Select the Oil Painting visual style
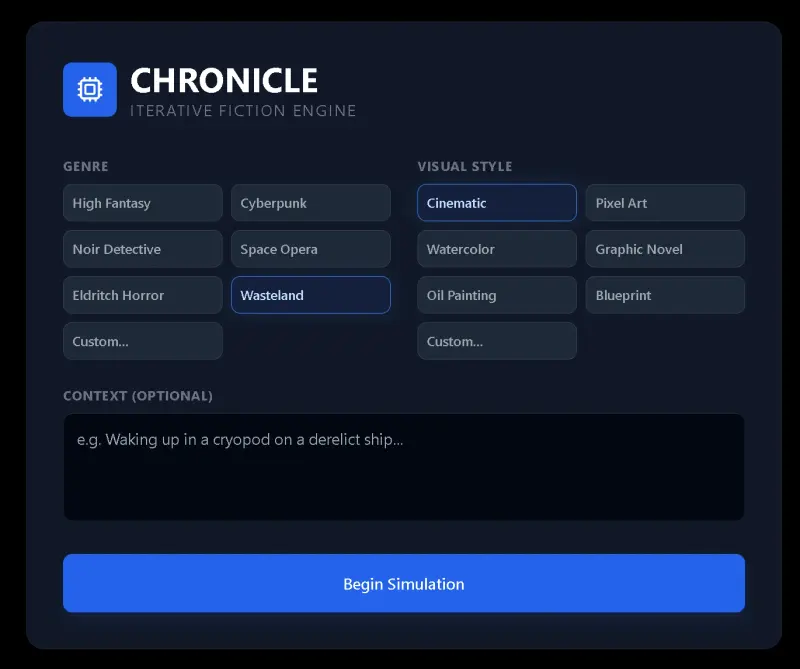The height and width of the screenshot is (669, 800). tap(497, 295)
